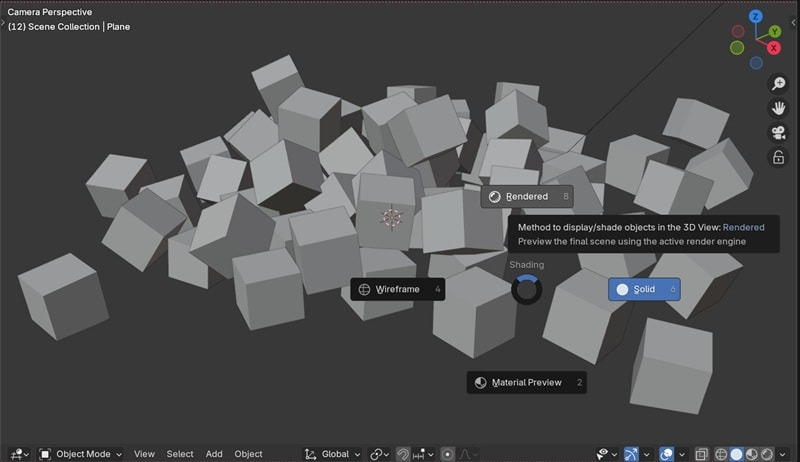Screen dimensions: 800x462
Task: Click the negative Y axis circle on the gizmo
Action: 737,48
